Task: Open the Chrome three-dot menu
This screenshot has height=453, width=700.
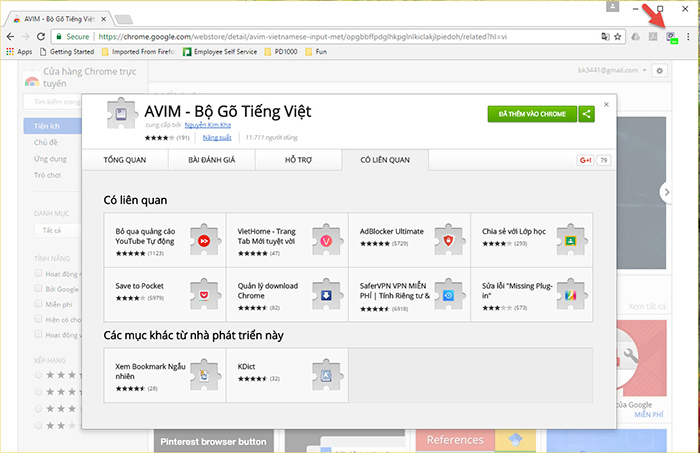Action: (x=688, y=37)
